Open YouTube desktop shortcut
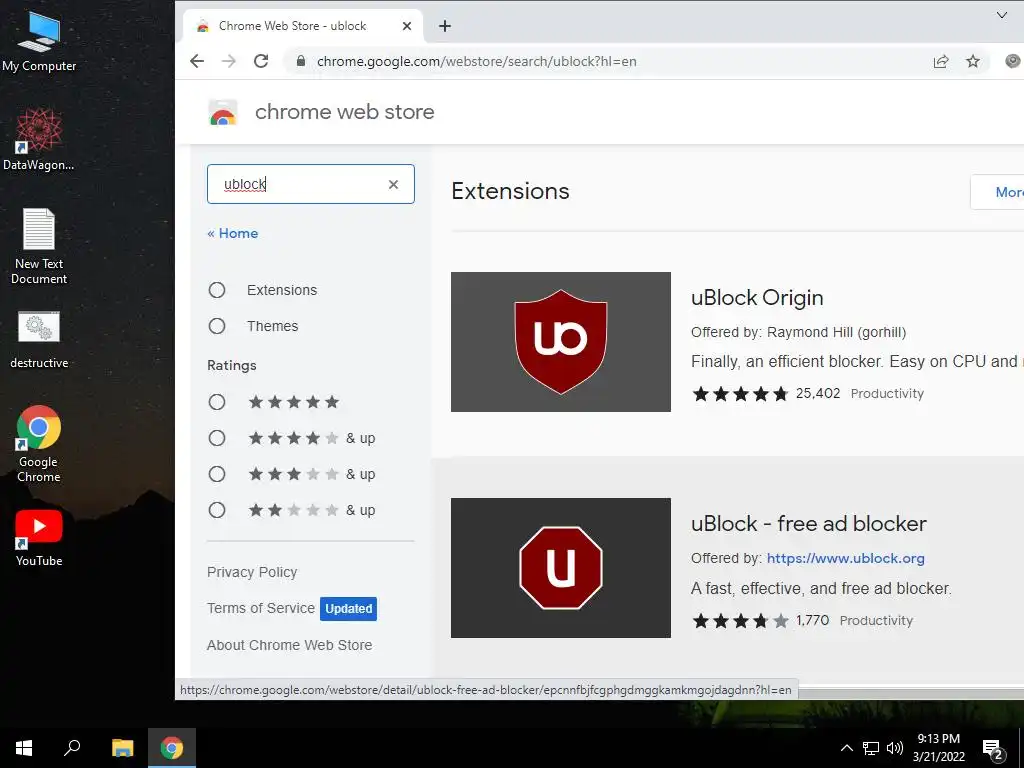Image resolution: width=1024 pixels, height=768 pixels. pyautogui.click(x=39, y=538)
